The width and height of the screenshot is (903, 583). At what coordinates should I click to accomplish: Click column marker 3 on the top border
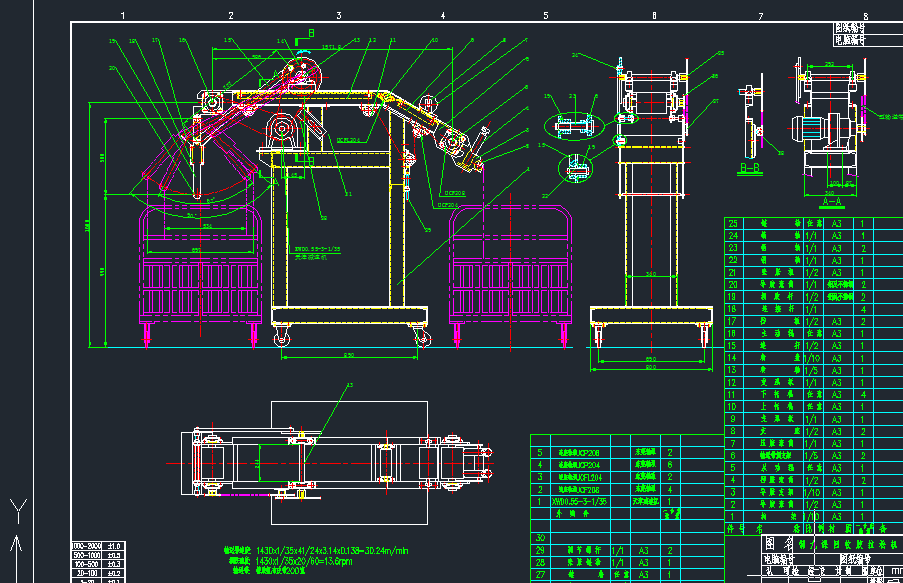pos(339,16)
